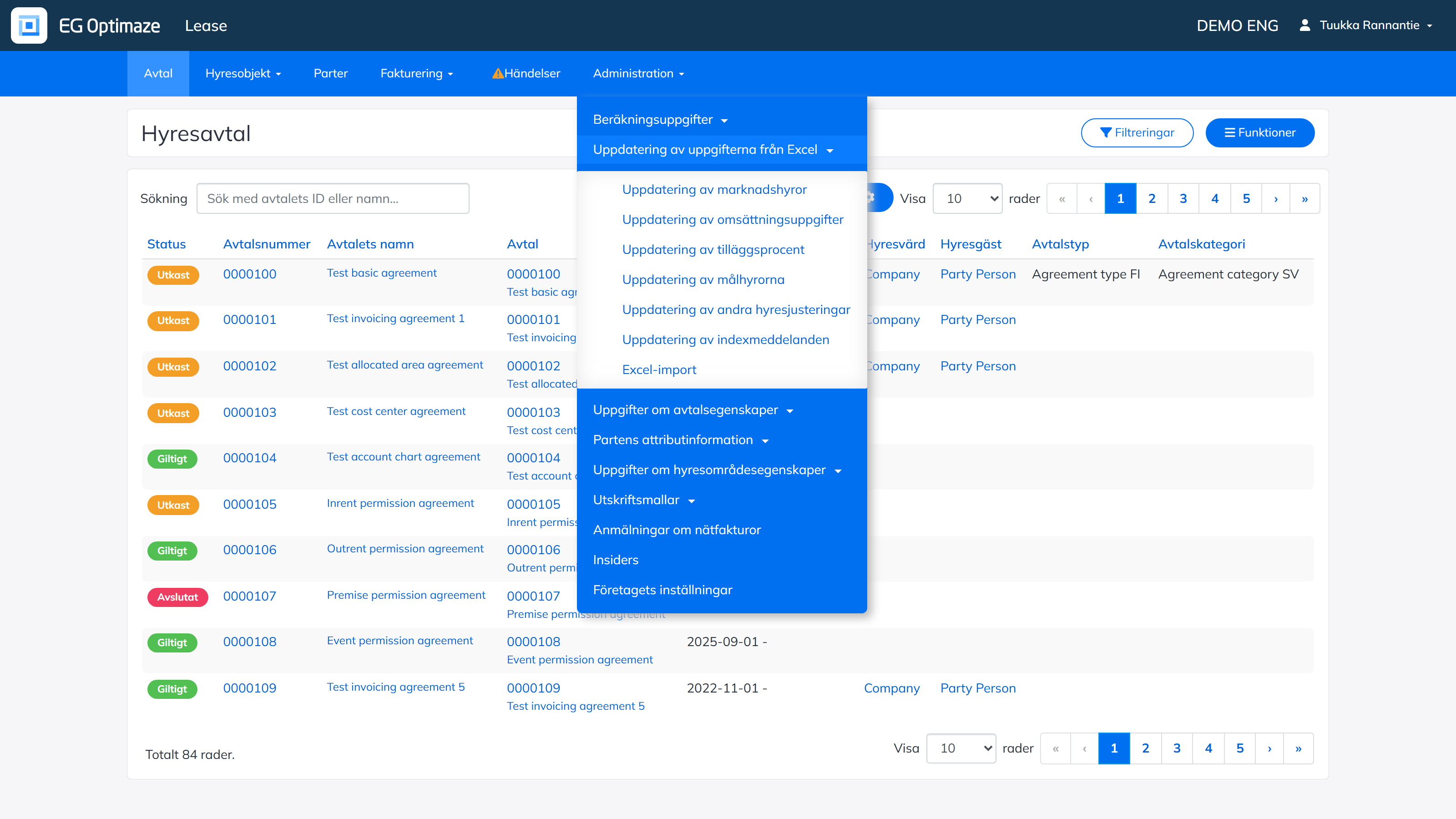Expand Partens attributinformation submenu

681,440
